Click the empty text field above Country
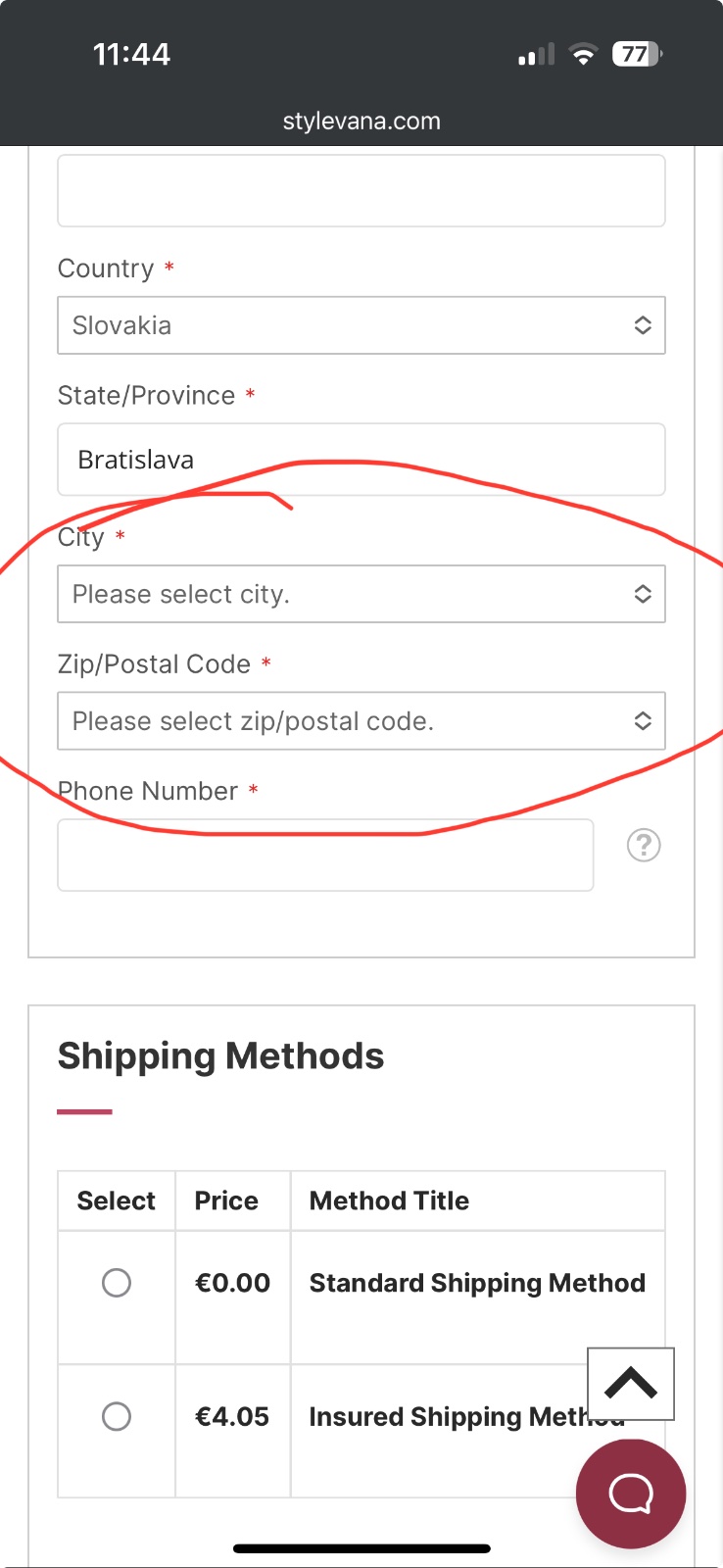This screenshot has height=1568, width=723. [x=361, y=190]
